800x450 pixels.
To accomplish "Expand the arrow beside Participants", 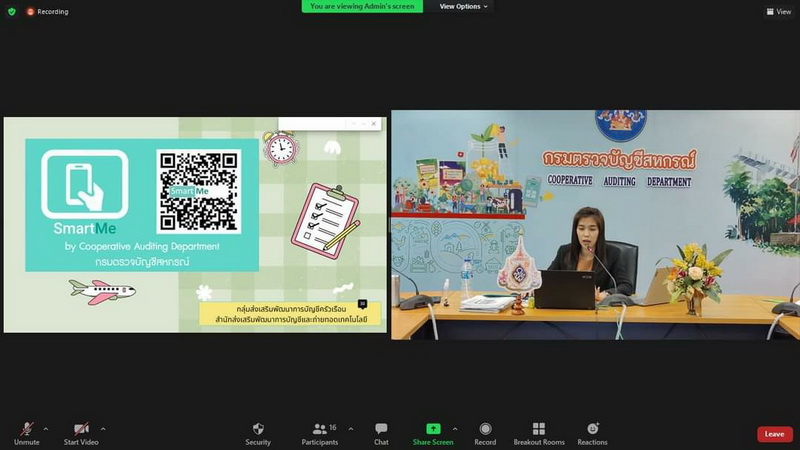I will click(351, 429).
